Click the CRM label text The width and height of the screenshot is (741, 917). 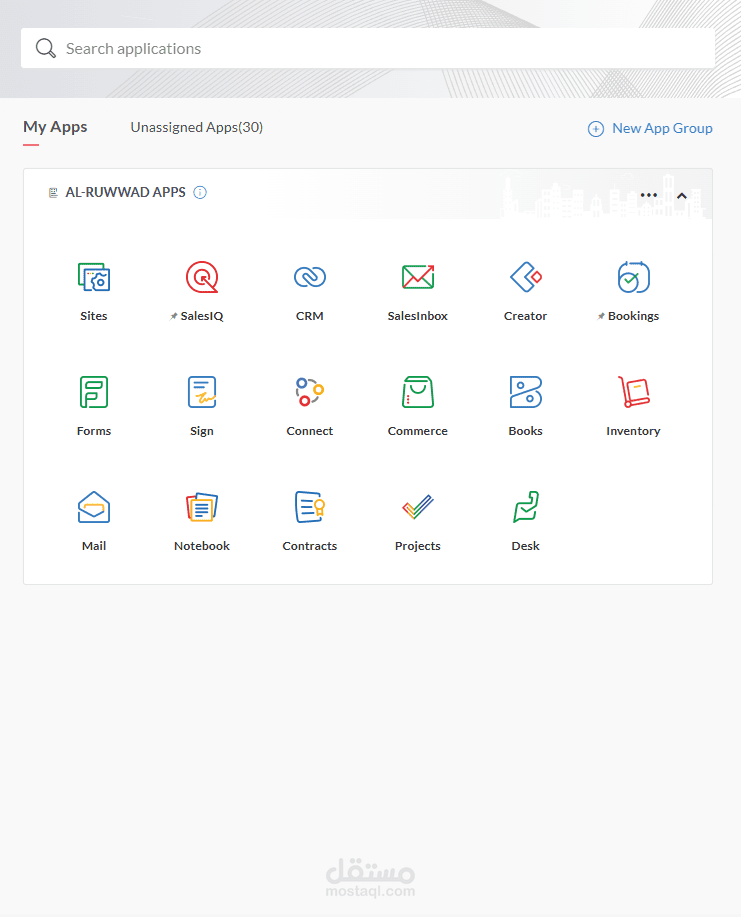(x=309, y=316)
